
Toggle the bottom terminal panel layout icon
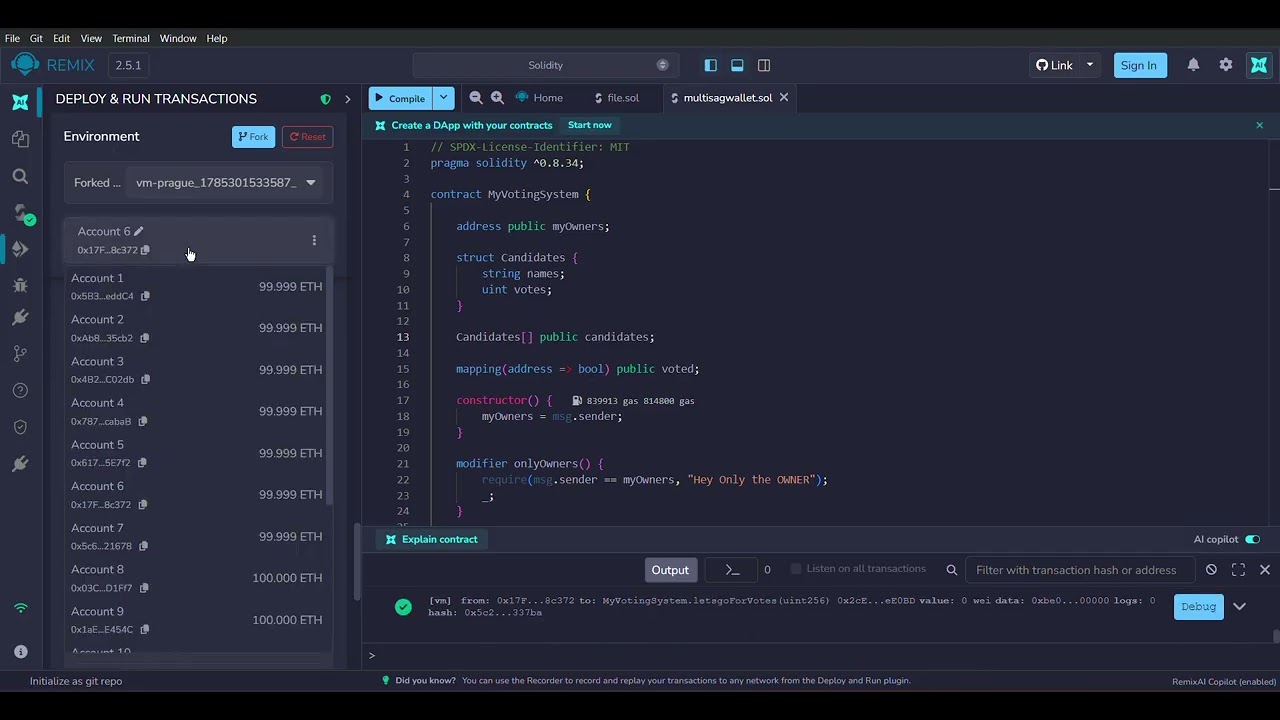point(737,65)
